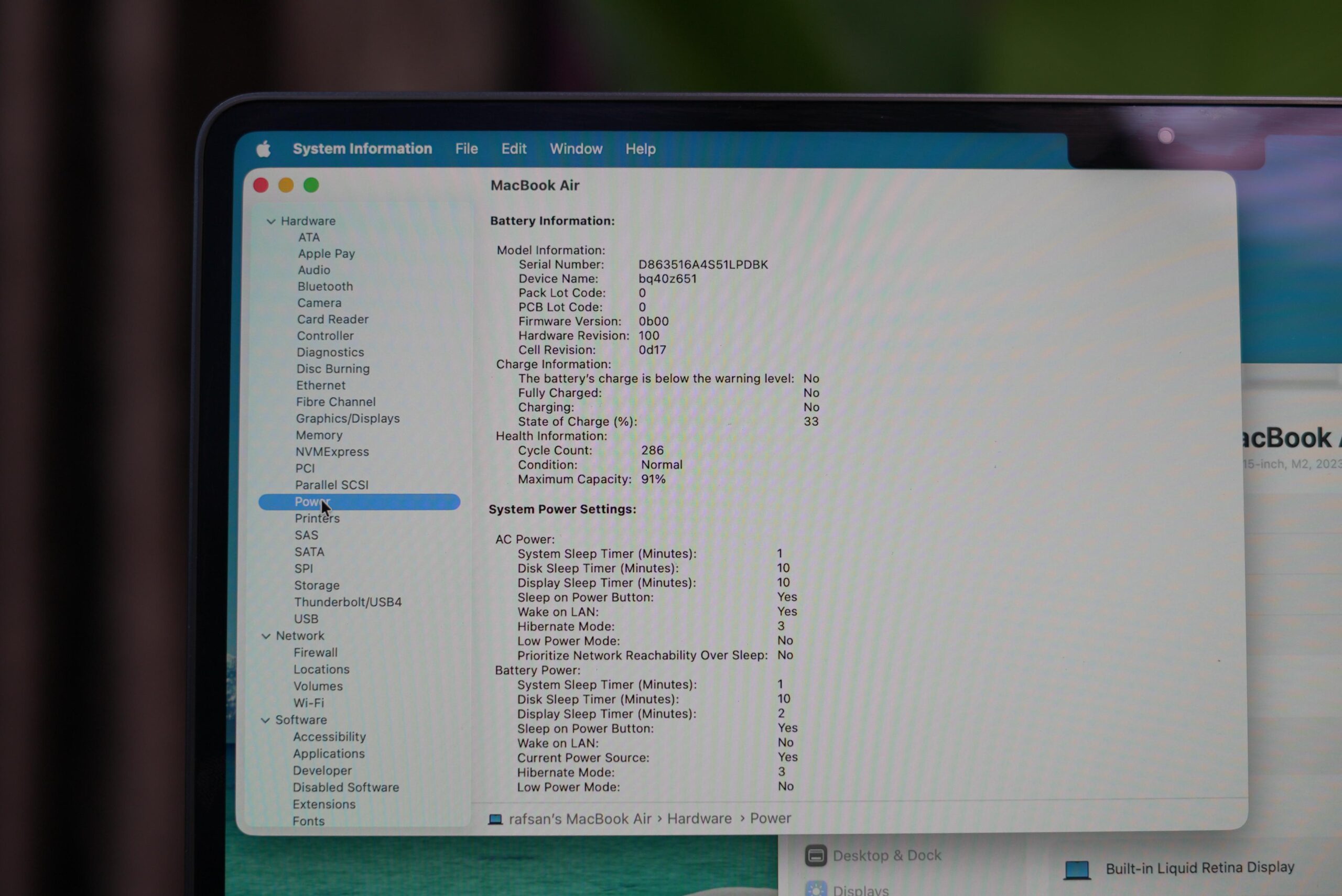
Task: Click rafsan's MacBook Air in path bar
Action: (x=580, y=819)
